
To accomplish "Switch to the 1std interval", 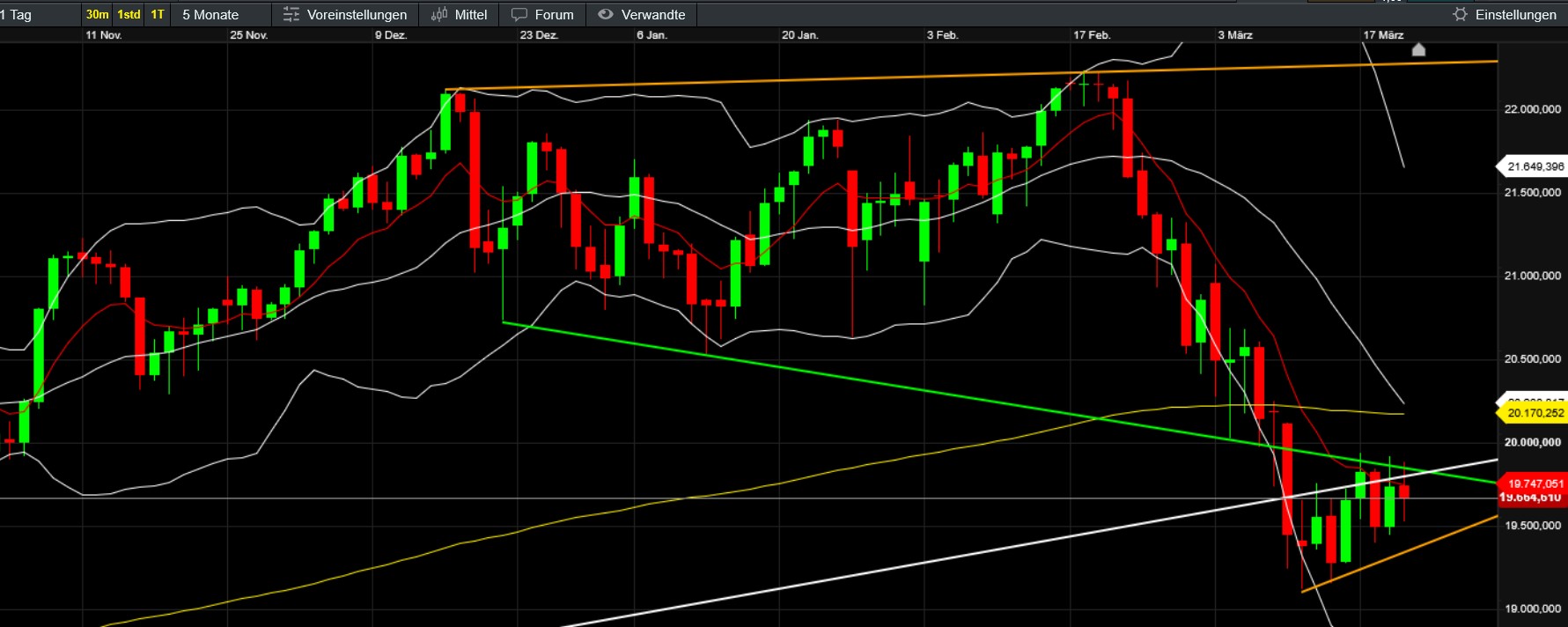I will (x=129, y=14).
